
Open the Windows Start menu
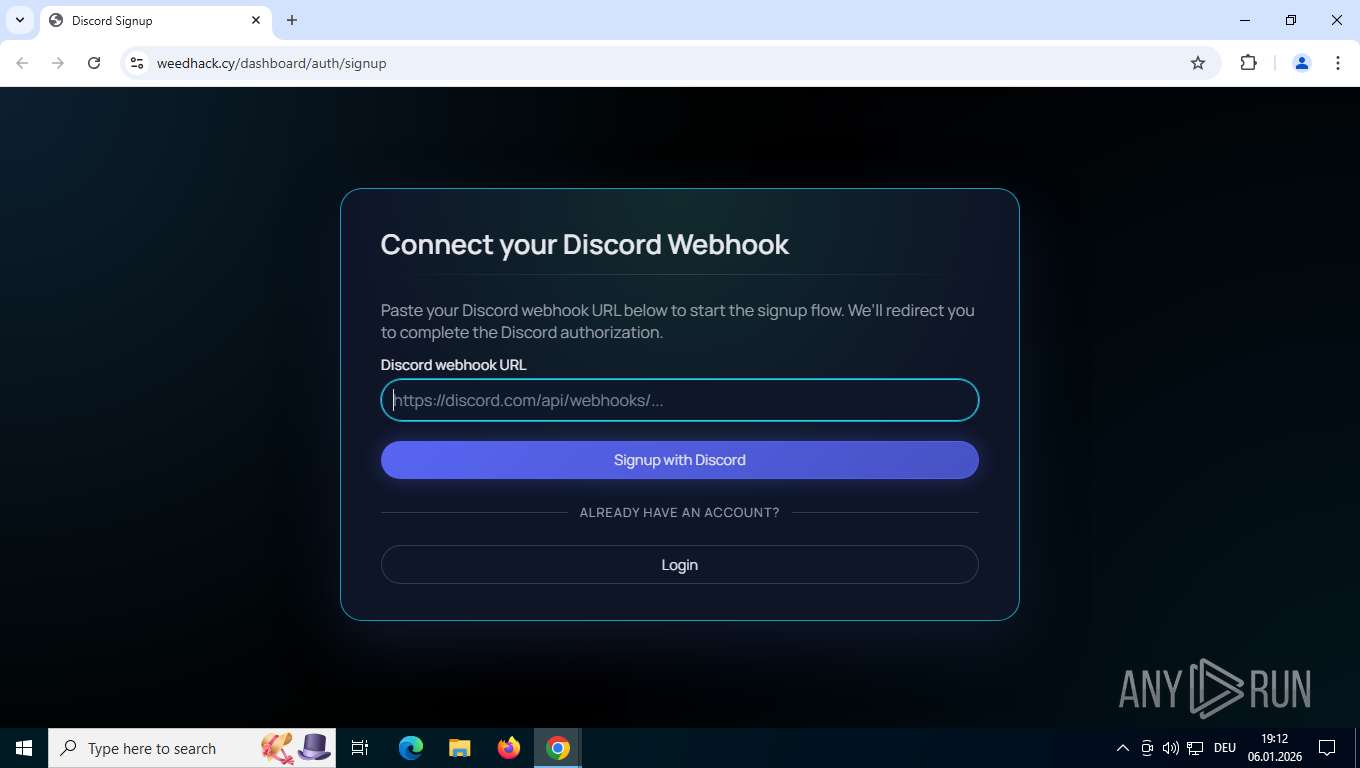click(x=24, y=748)
